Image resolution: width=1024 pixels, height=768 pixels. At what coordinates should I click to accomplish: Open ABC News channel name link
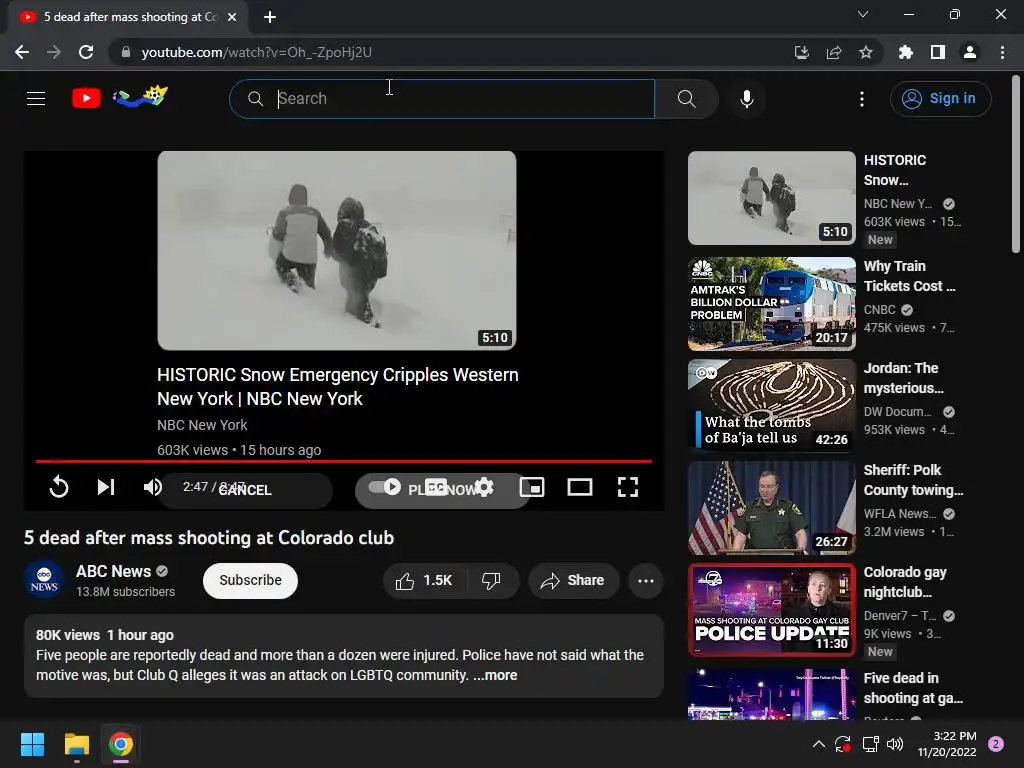click(x=114, y=571)
